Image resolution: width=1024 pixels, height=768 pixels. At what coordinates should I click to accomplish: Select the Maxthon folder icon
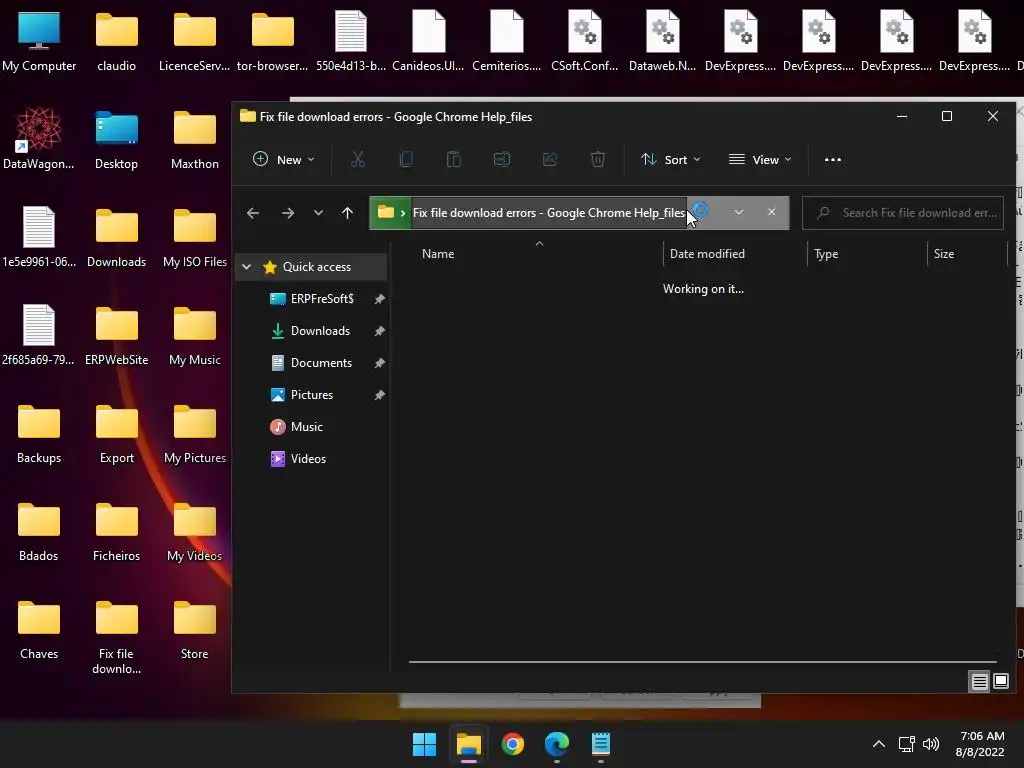pos(195,139)
